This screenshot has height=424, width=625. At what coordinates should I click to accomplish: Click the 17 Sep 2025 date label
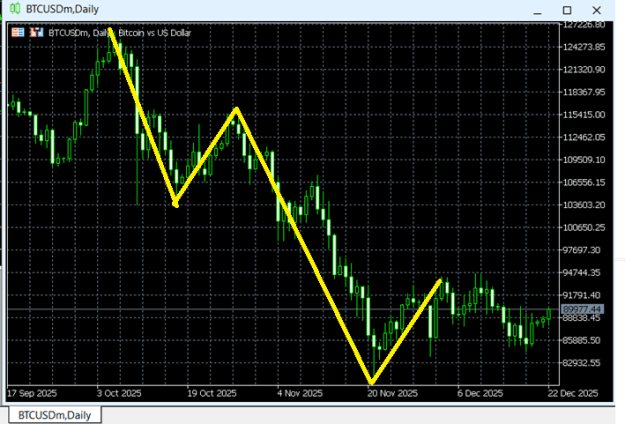(32, 393)
